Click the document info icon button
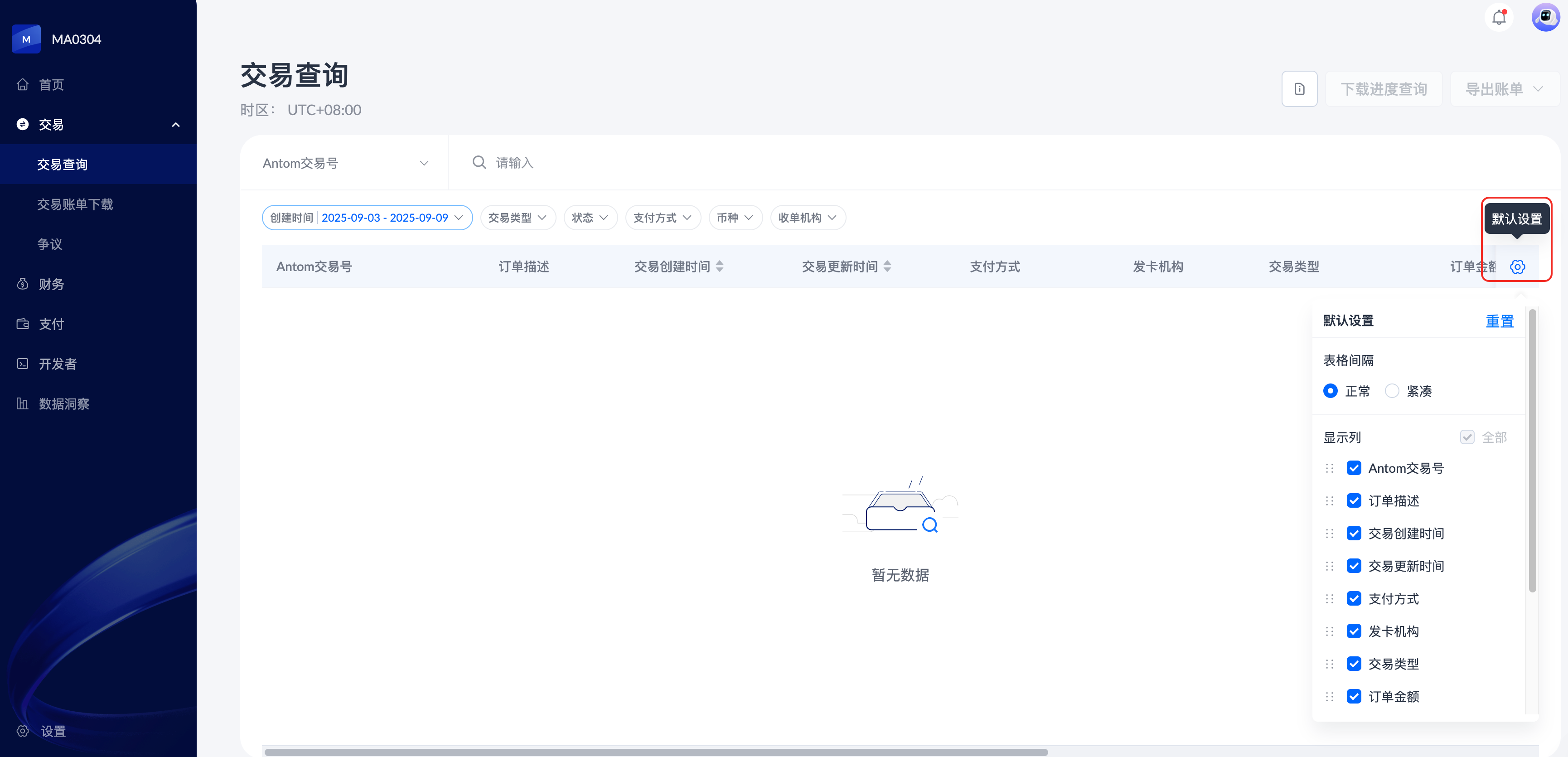The width and height of the screenshot is (1568, 757). (x=1299, y=89)
